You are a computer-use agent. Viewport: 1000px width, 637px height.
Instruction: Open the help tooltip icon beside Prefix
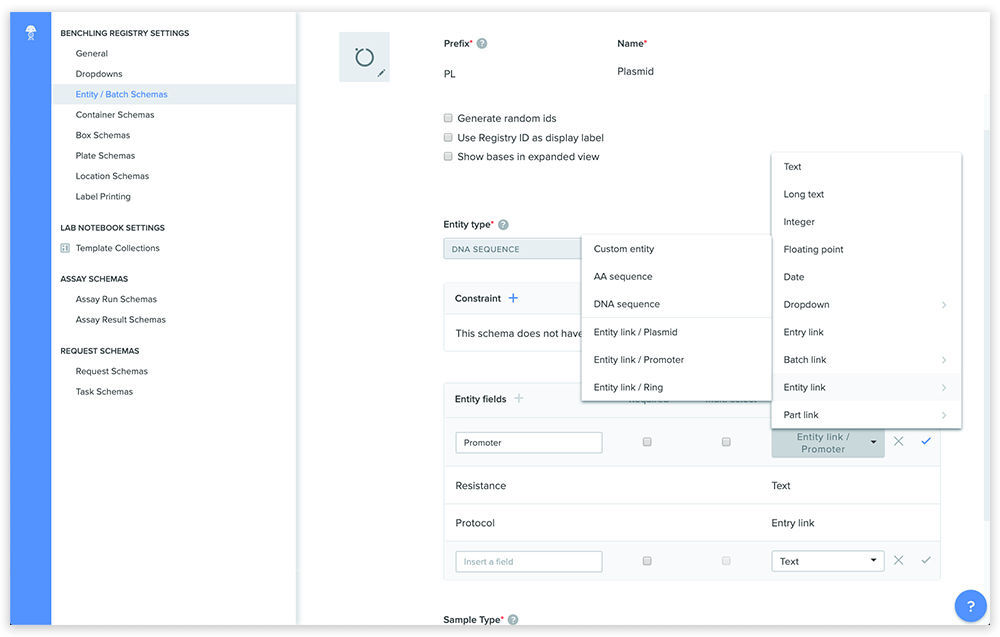point(480,43)
